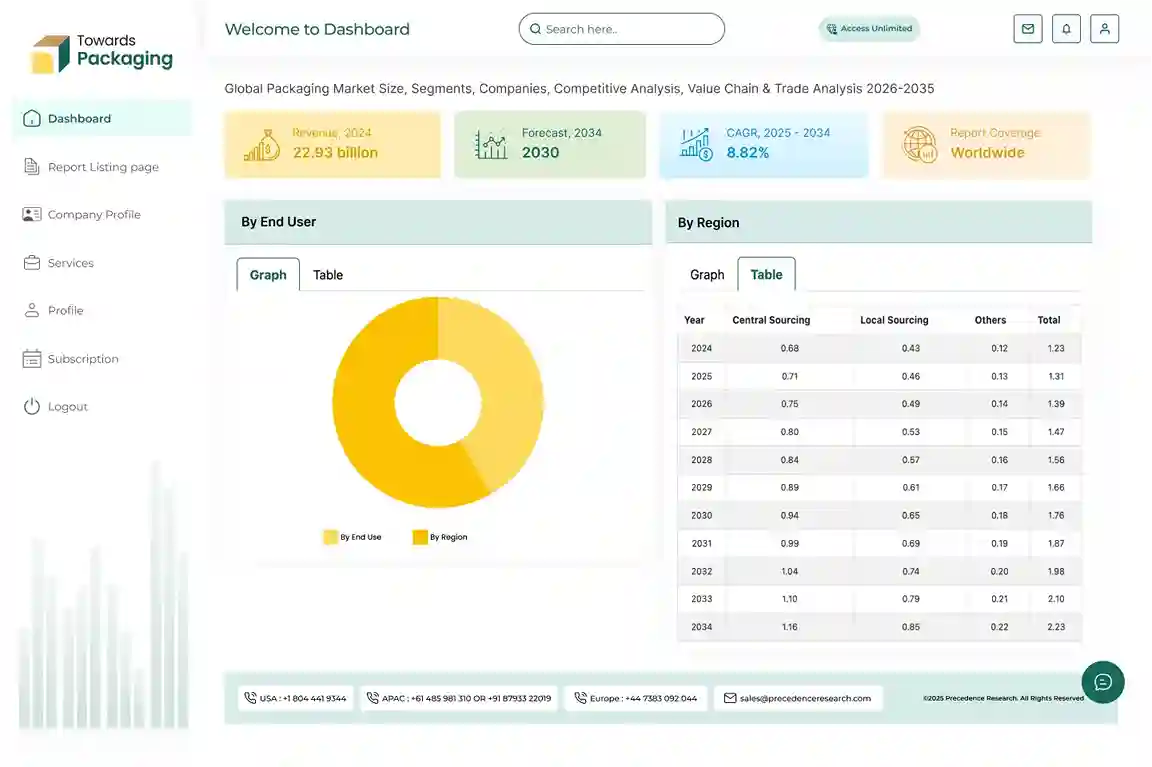Switch to Table tab under By End User
This screenshot has height=767, width=1152.
(328, 275)
